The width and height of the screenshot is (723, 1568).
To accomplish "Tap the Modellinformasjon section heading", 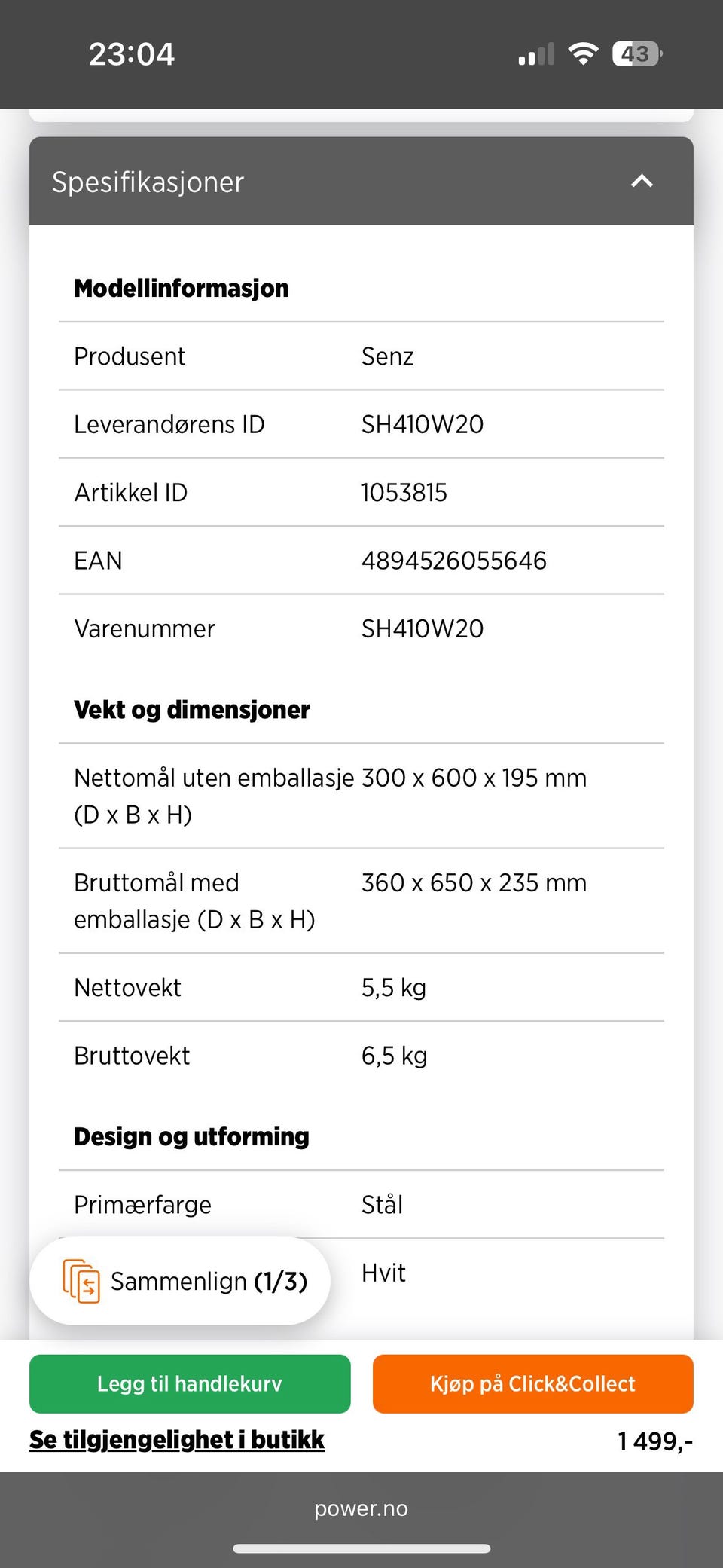I will tap(182, 288).
